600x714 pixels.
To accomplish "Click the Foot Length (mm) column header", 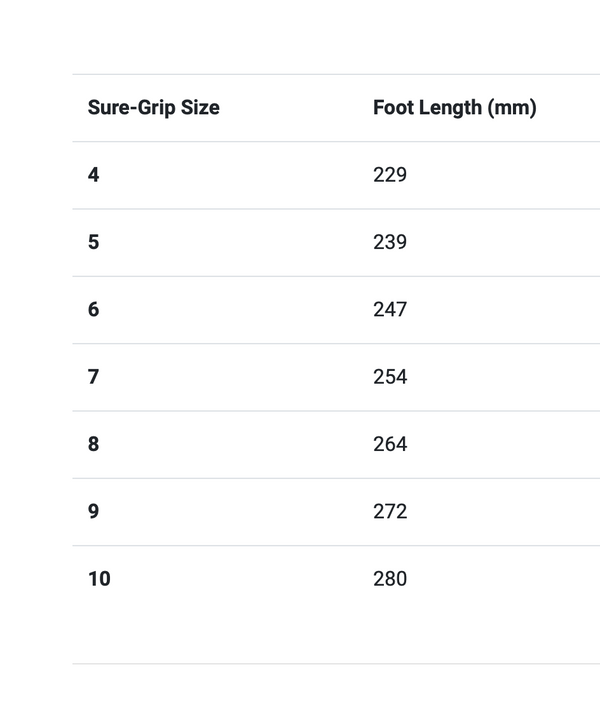I will click(x=454, y=107).
